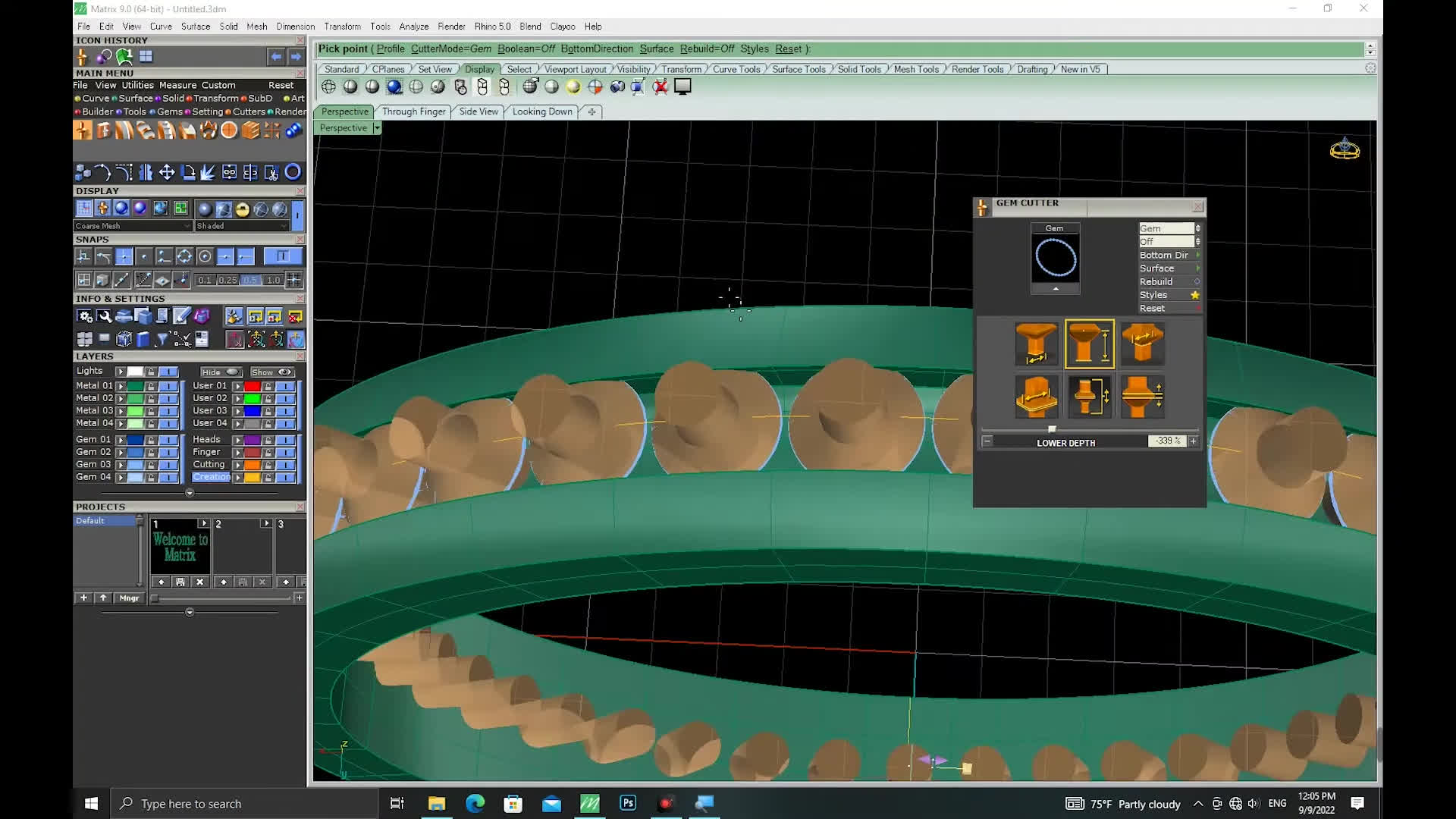The height and width of the screenshot is (819, 1456).
Task: Choose the lower depth cutter style thumbnail
Action: click(1089, 344)
